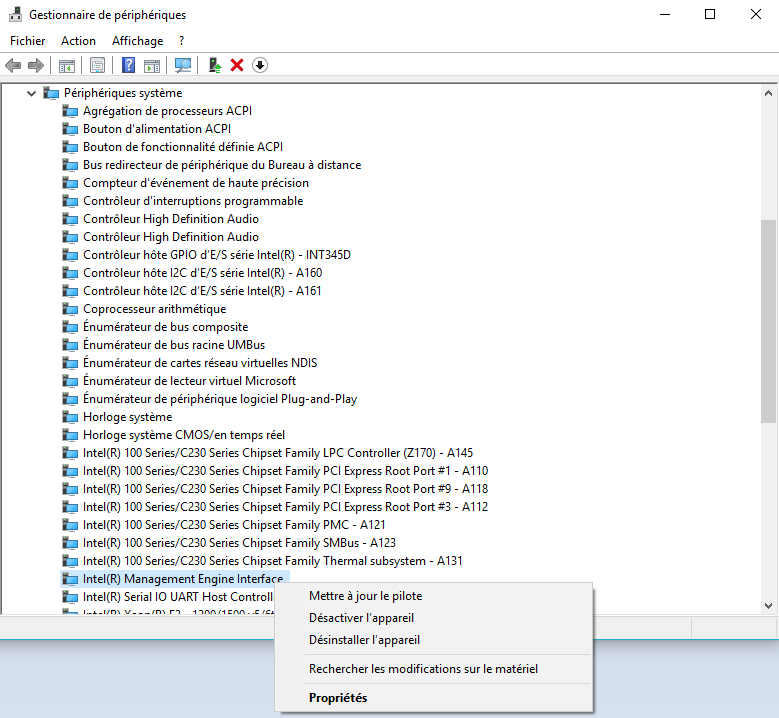Select PCI Express Root Port #3 - A112

tap(285, 507)
